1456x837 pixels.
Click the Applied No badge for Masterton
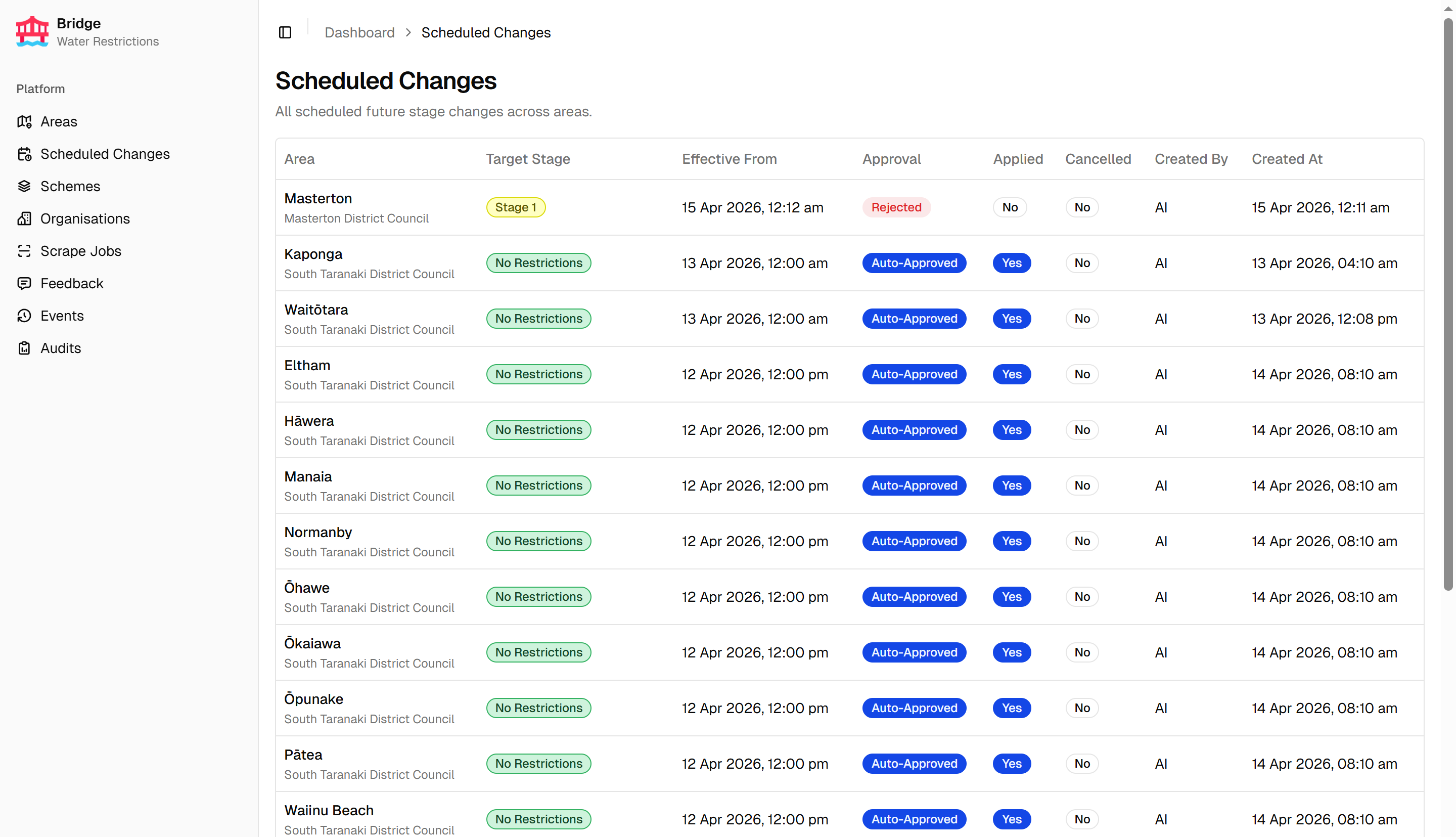(1010, 207)
